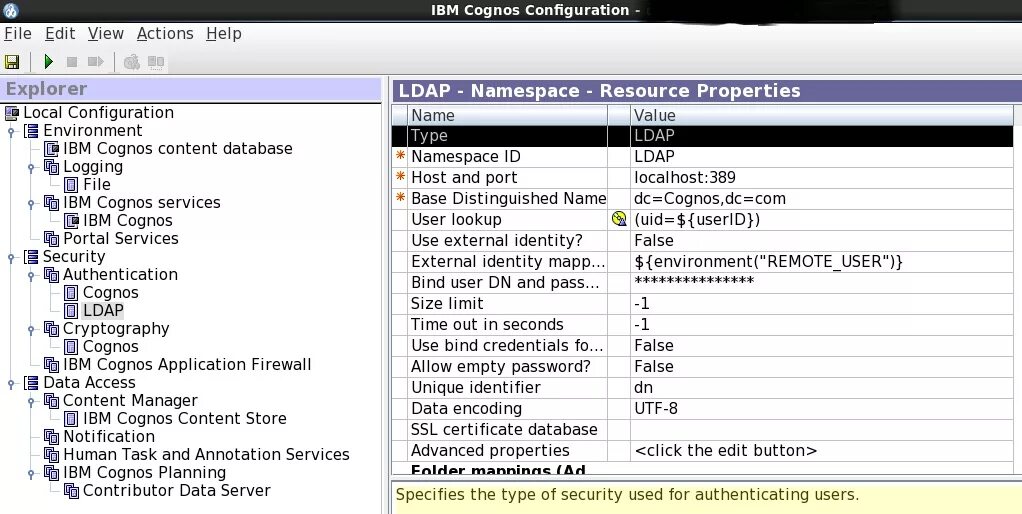1022x514 pixels.
Task: Click the last icon in the toolbar
Action: [156, 62]
